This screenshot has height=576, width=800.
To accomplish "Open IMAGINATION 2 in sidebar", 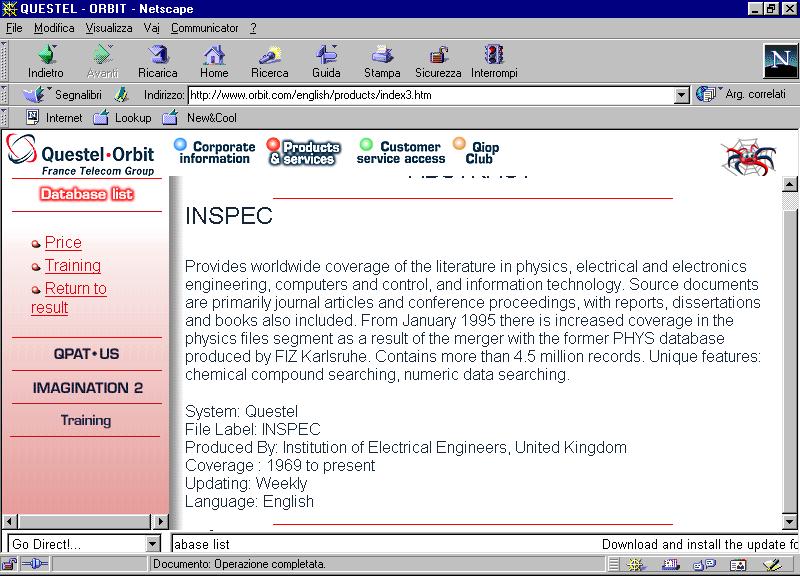I will tap(87, 388).
